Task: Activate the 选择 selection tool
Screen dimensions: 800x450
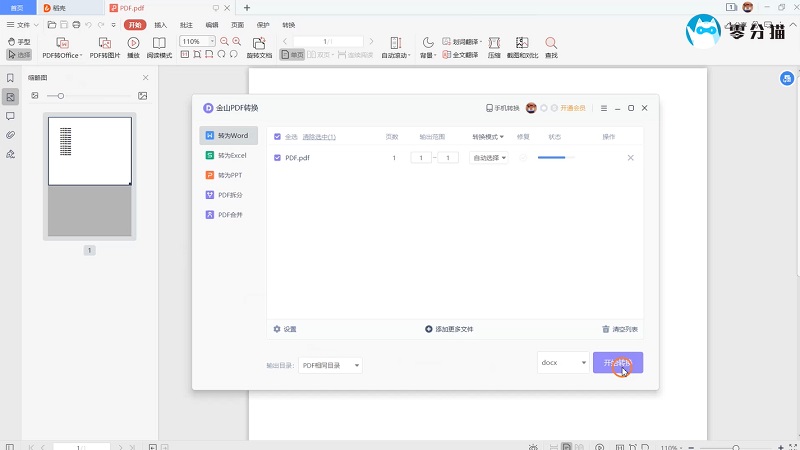Action: pos(19,55)
